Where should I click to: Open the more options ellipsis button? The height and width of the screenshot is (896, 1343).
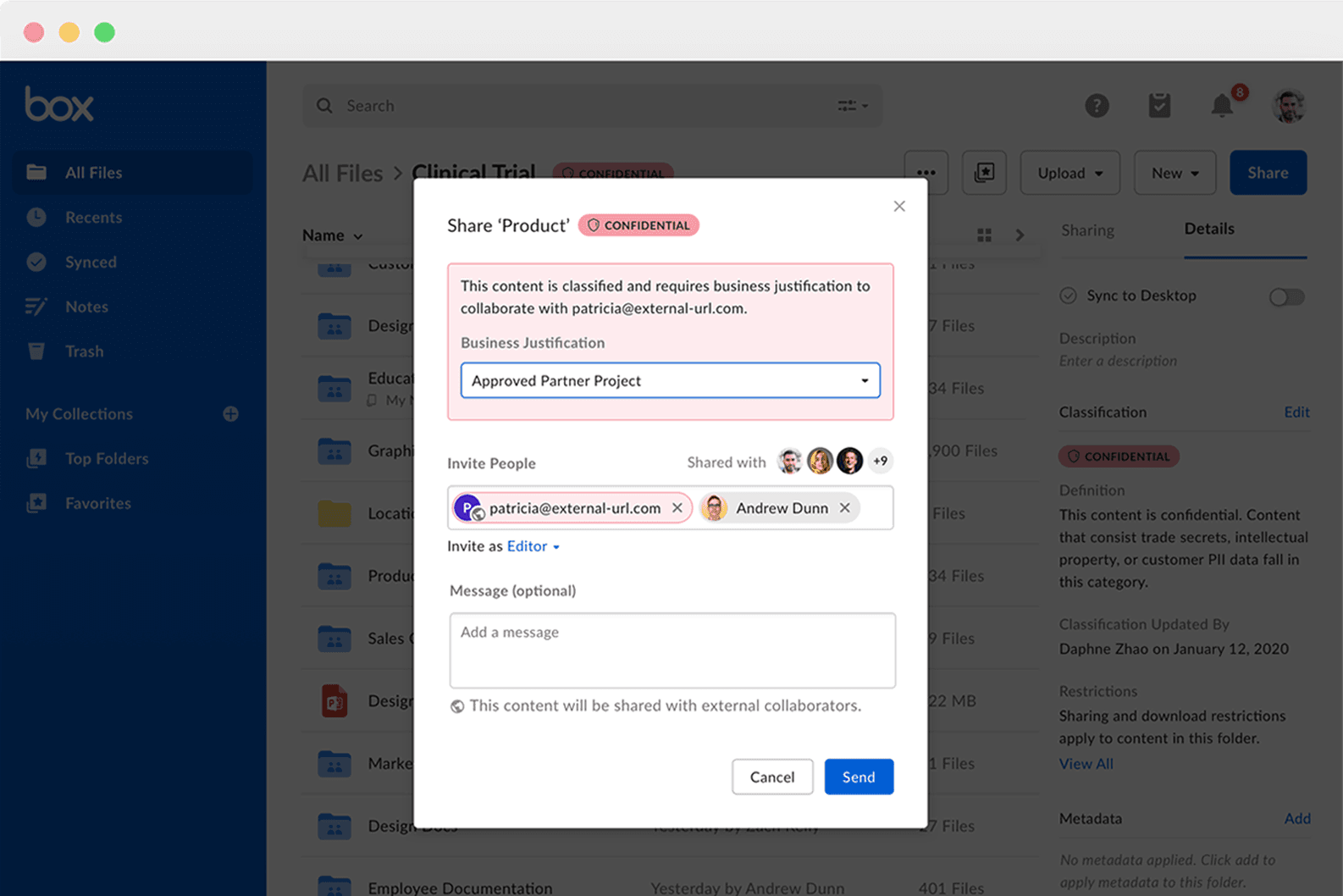(926, 173)
